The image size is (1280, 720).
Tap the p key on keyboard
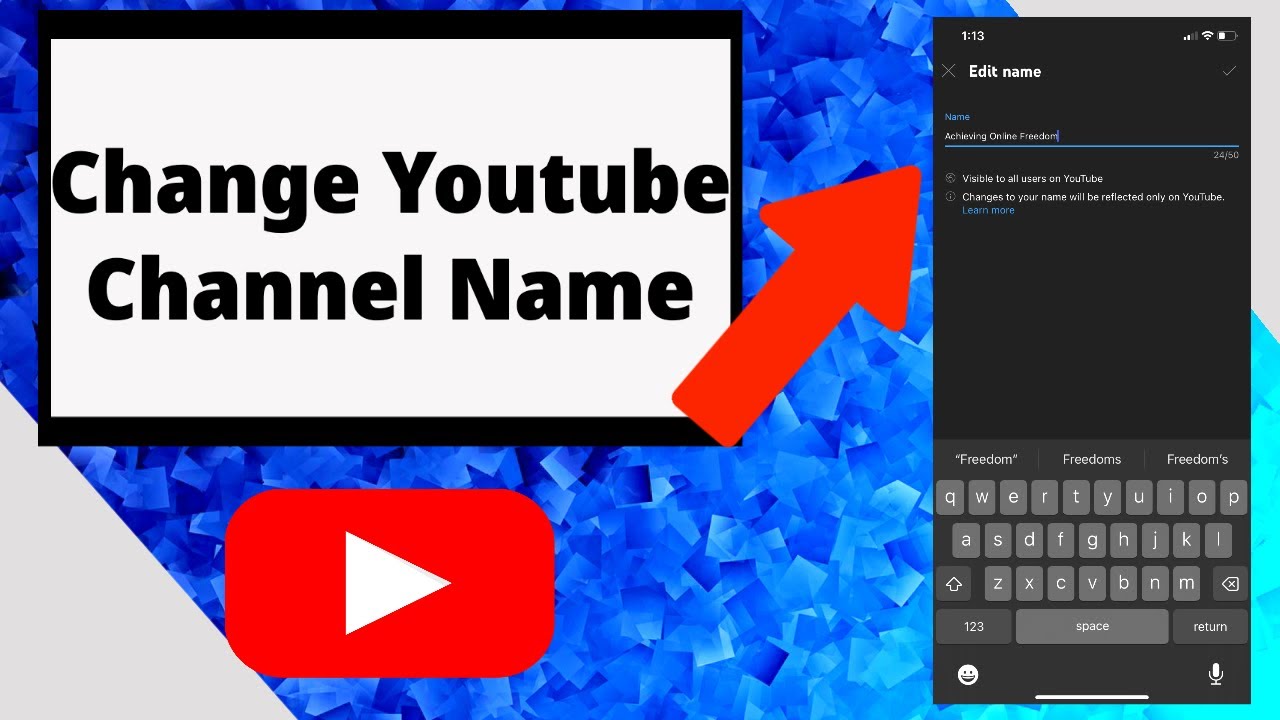(x=1233, y=497)
